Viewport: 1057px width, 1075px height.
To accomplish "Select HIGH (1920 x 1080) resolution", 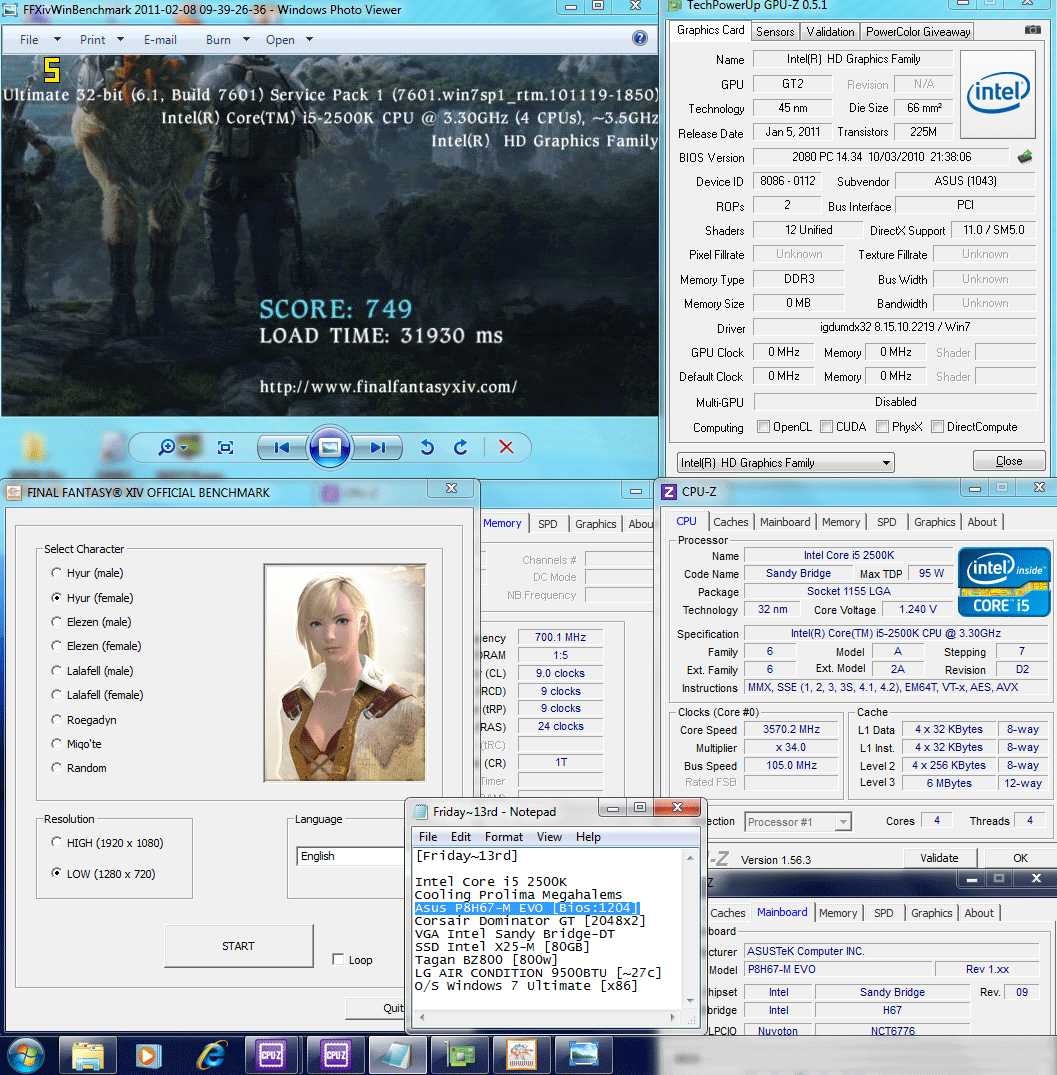I will (56, 843).
